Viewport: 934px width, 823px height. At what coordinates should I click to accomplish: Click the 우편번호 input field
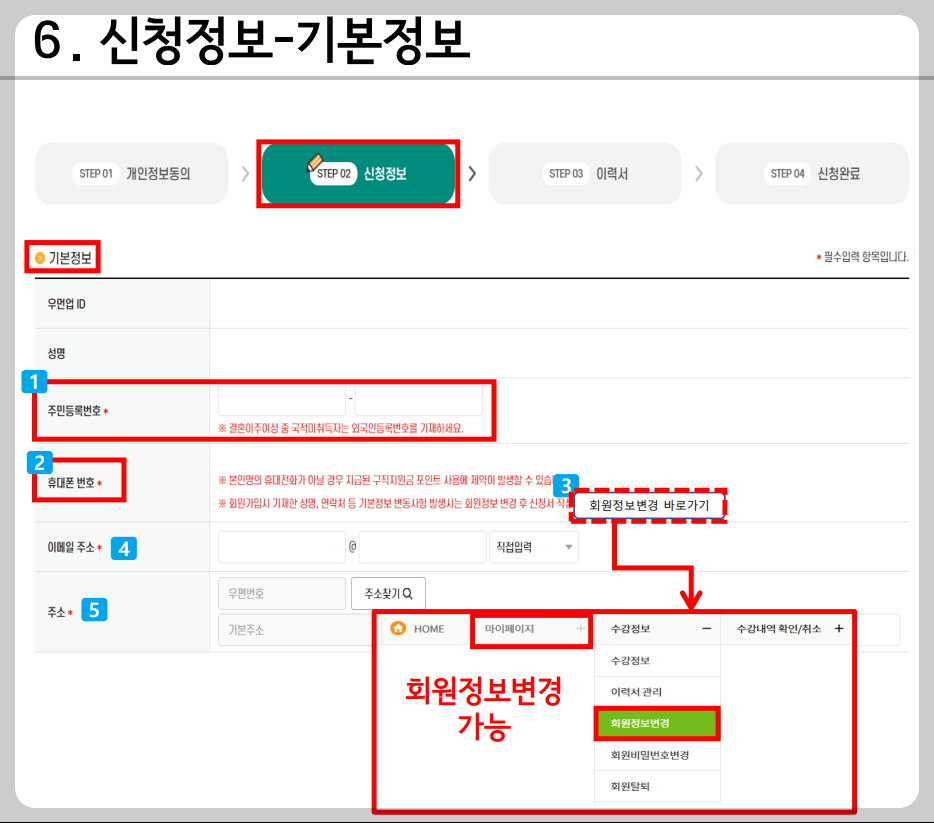[x=281, y=593]
